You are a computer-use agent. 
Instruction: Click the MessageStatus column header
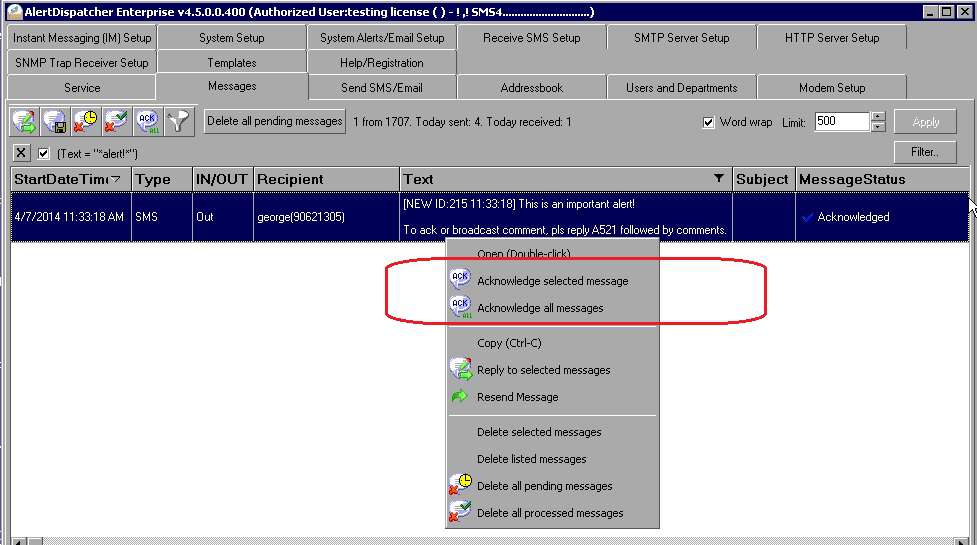[882, 179]
